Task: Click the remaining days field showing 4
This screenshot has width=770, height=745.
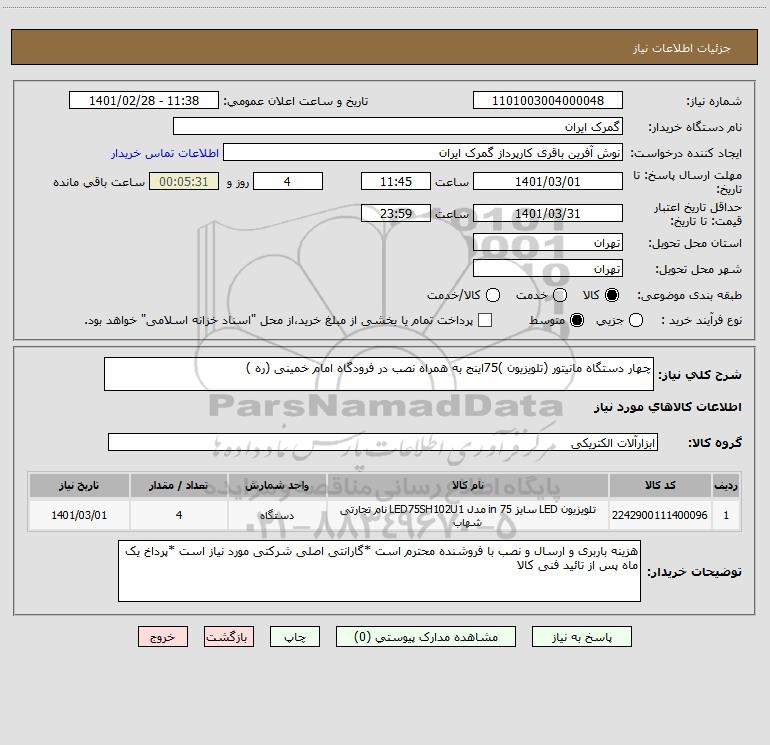Action: coord(288,181)
